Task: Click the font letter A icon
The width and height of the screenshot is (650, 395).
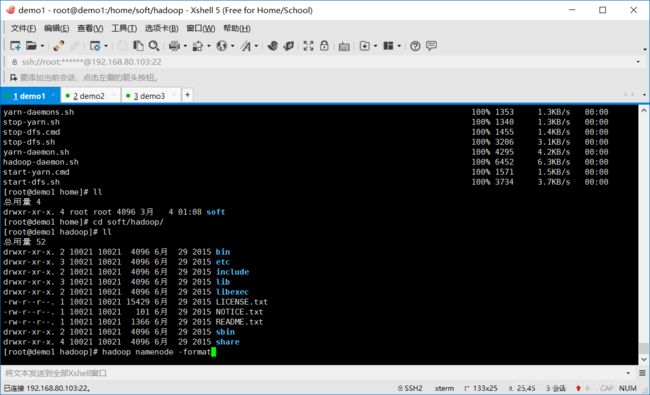Action: pyautogui.click(x=246, y=46)
